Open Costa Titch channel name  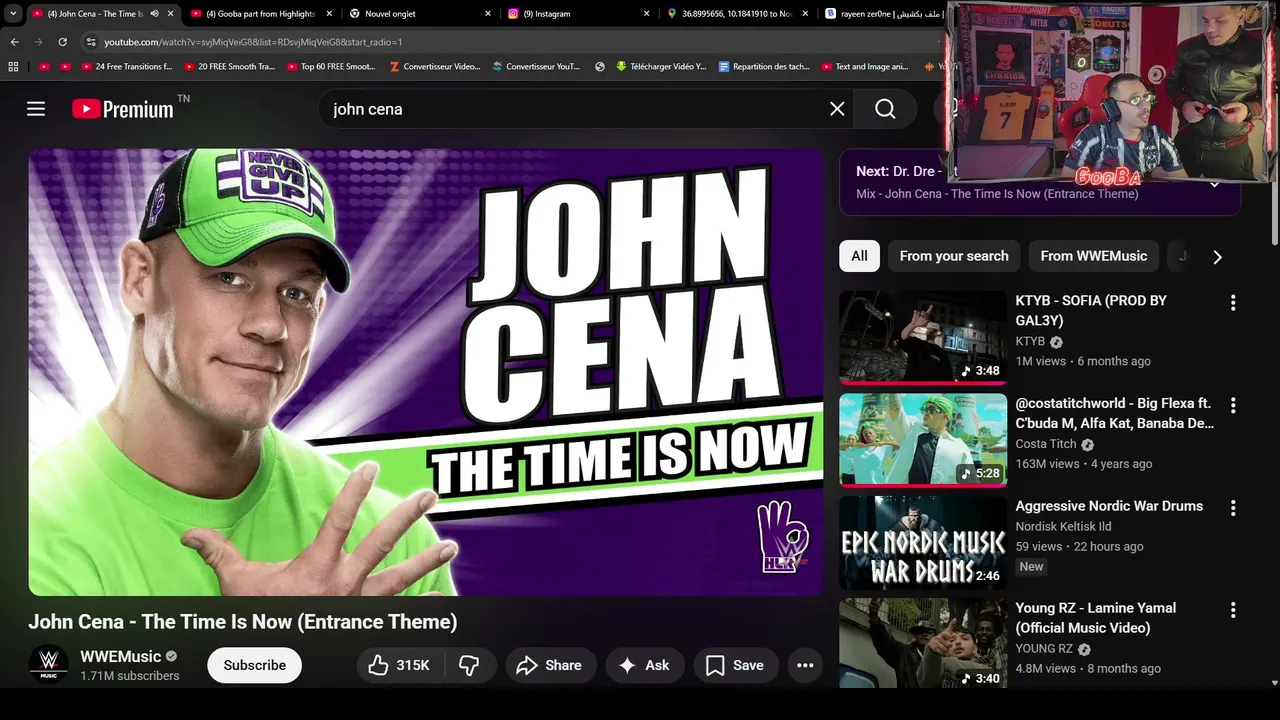pyautogui.click(x=1046, y=444)
